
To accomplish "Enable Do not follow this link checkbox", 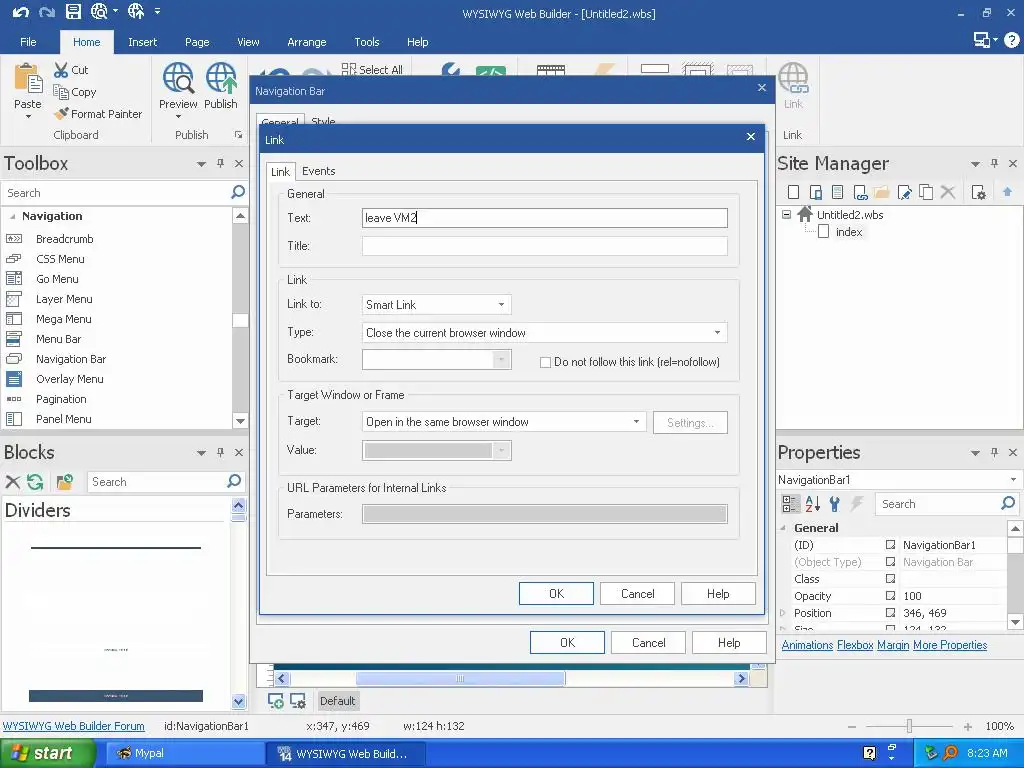I will 545,362.
